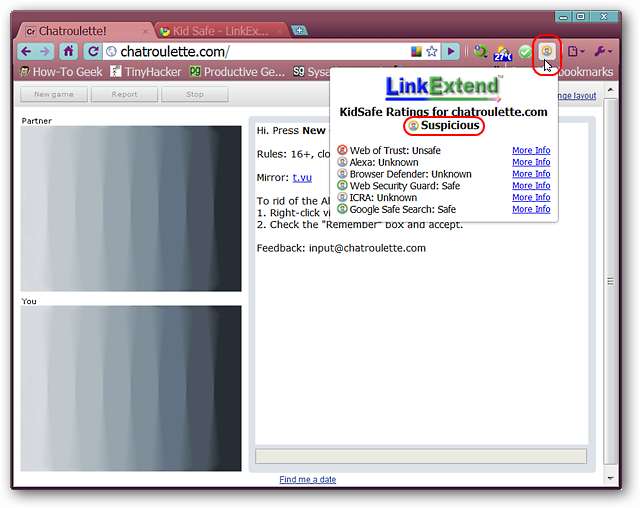This screenshot has width=640, height=508.
Task: Click the Go play arrow button
Action: (451, 51)
